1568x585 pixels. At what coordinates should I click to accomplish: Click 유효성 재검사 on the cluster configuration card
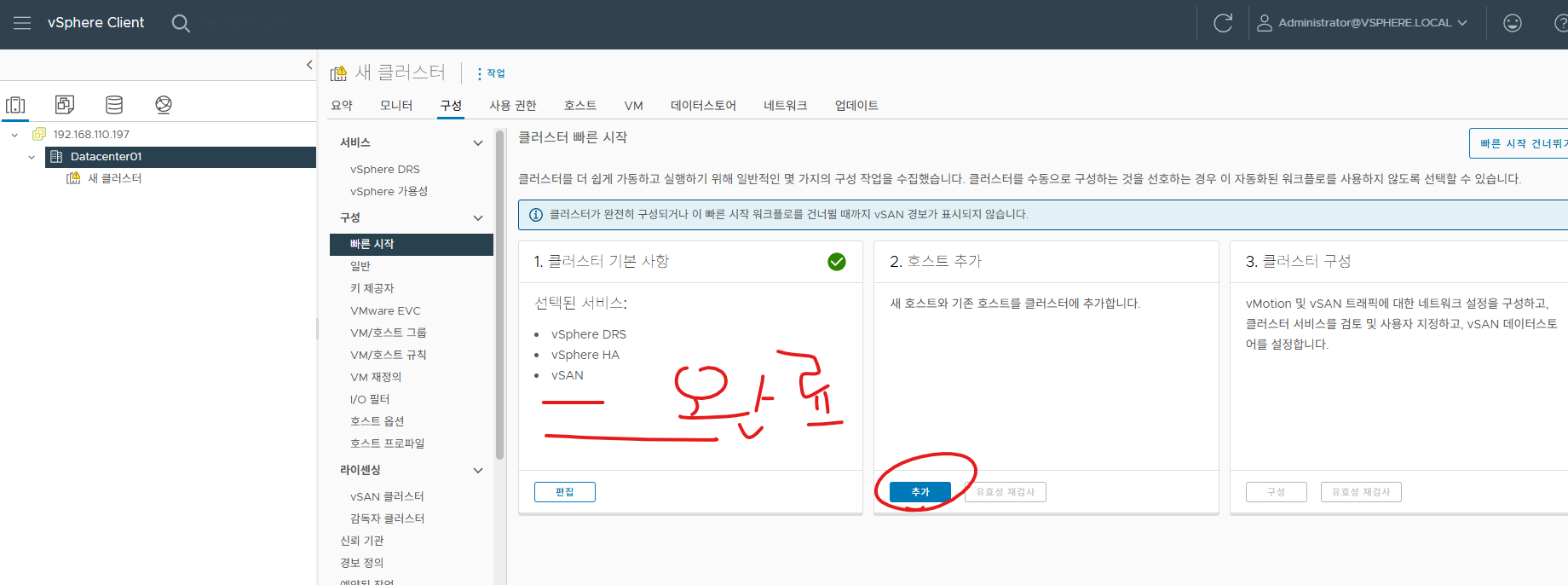click(x=1361, y=492)
